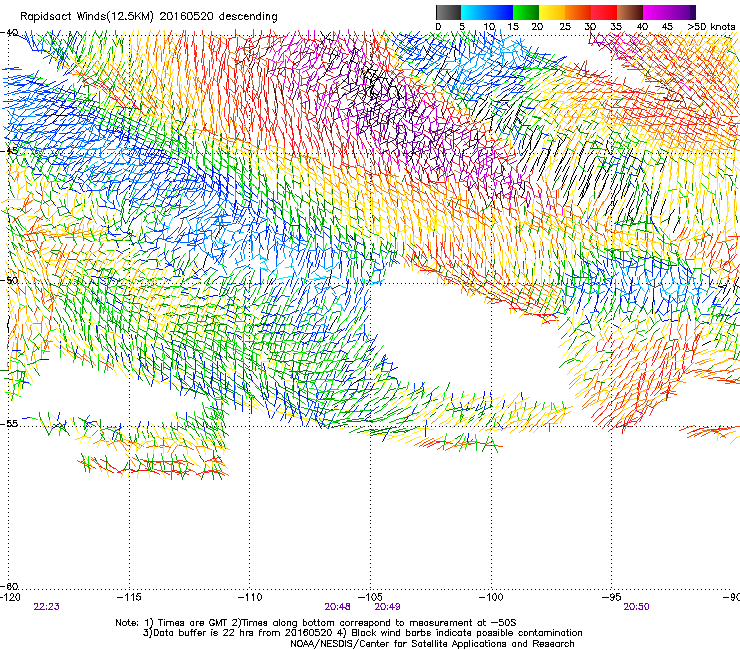Click the legend tick label '45'
The width and height of the screenshot is (740, 650).
click(x=668, y=26)
